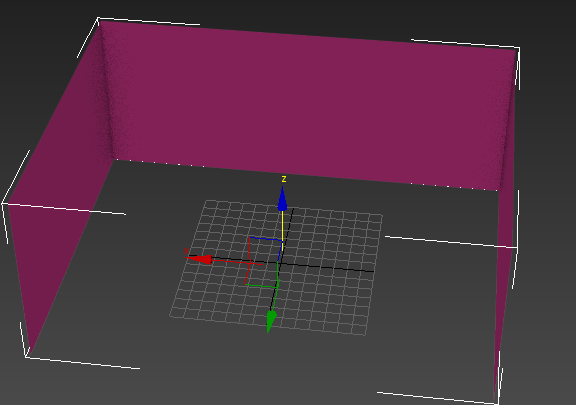Click the blue and red XZ plane handle
The height and width of the screenshot is (405, 576).
click(x=265, y=250)
